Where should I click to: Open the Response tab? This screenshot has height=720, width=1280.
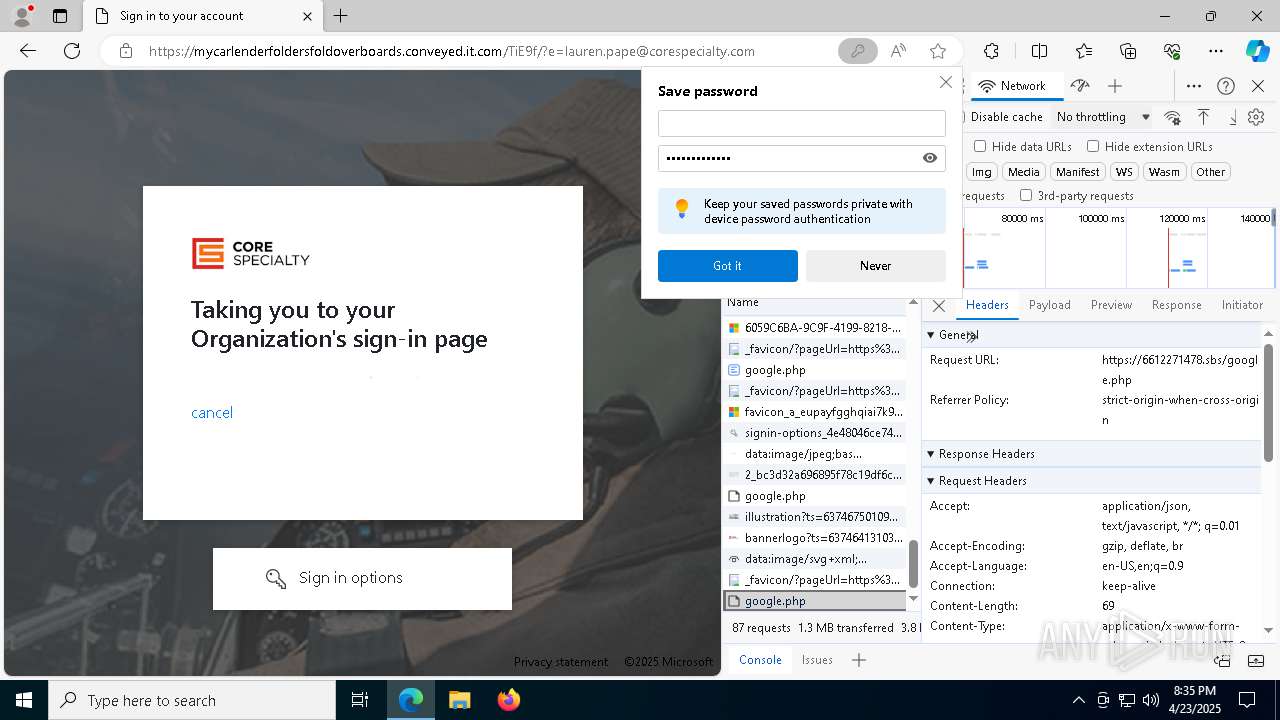(x=1176, y=305)
